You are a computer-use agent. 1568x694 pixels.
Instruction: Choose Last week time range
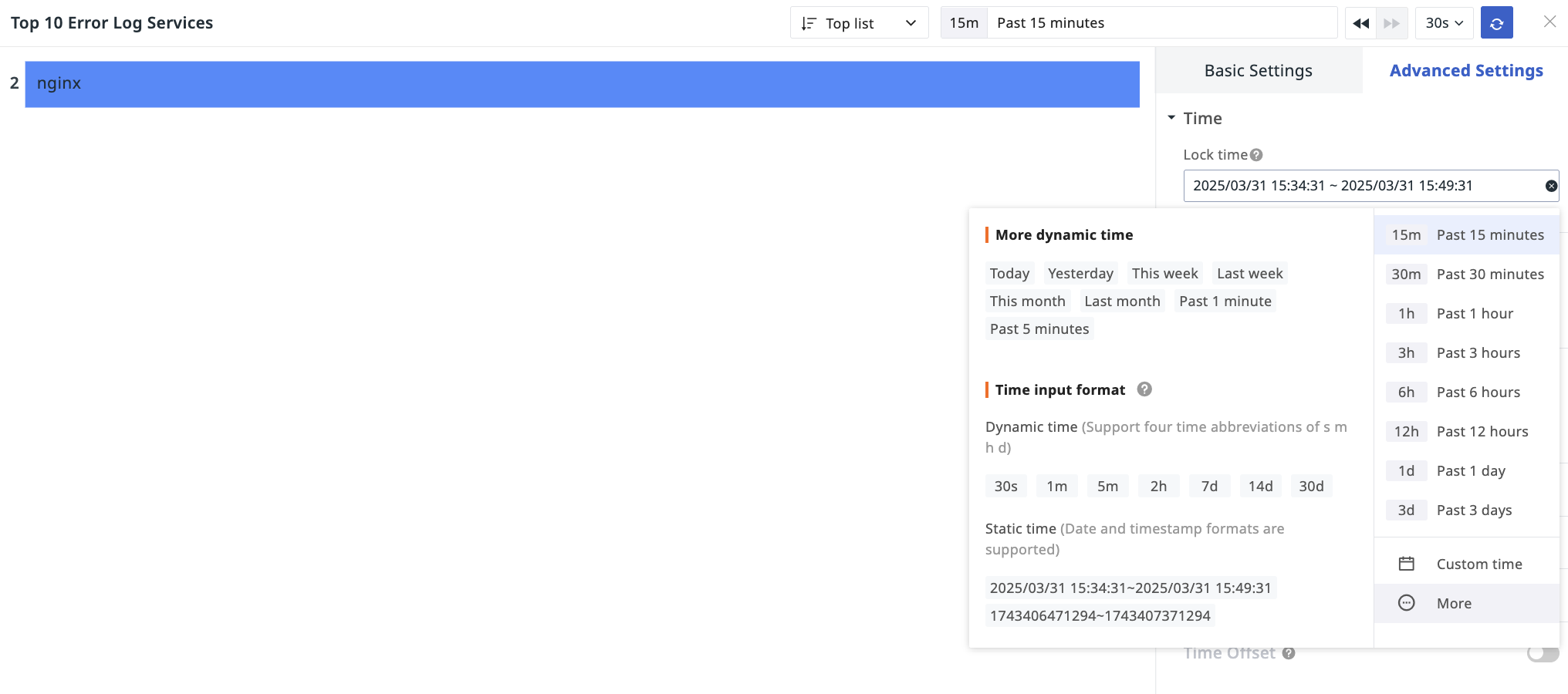pyautogui.click(x=1249, y=273)
